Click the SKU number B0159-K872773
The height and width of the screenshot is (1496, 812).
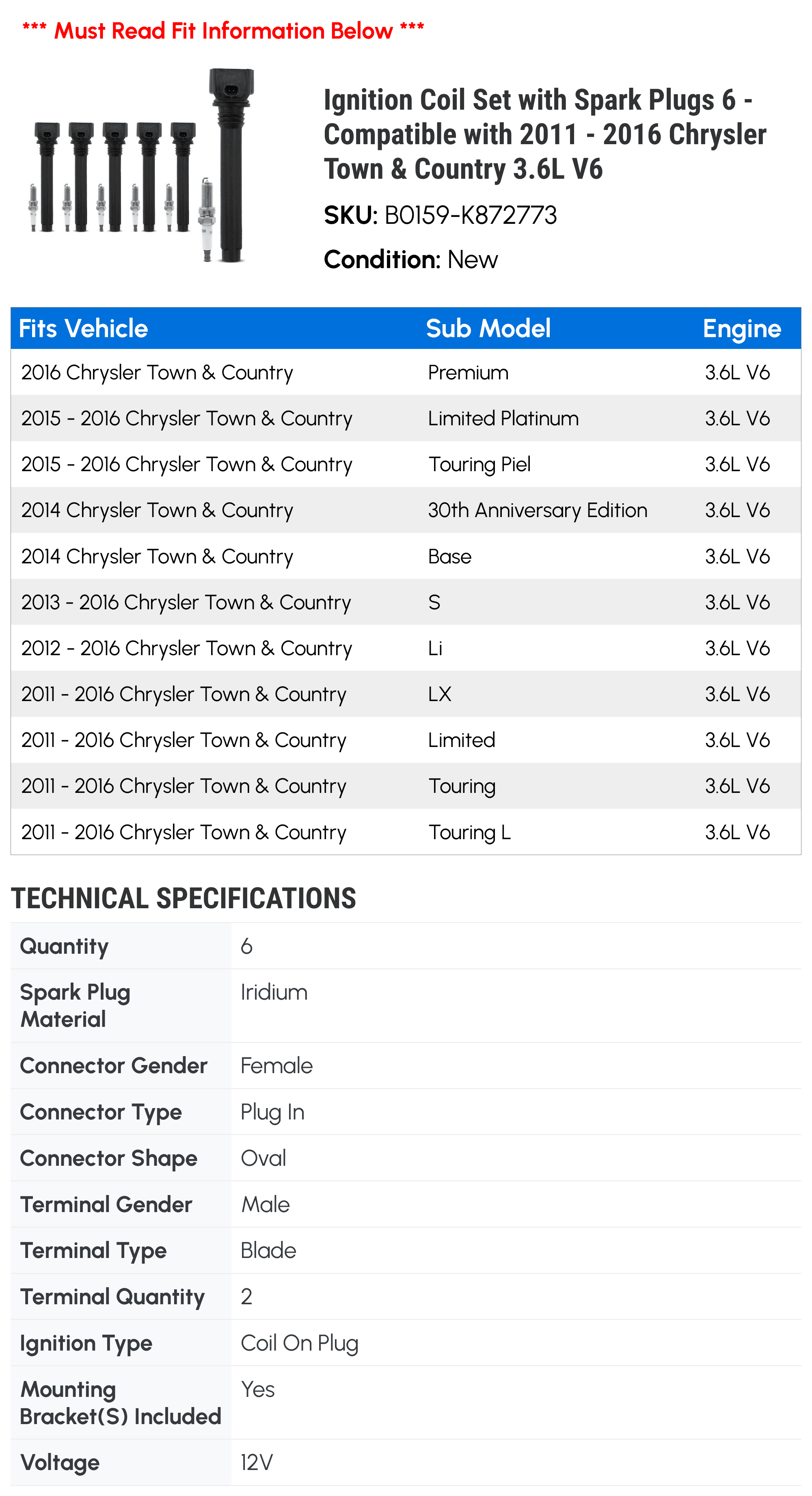click(470, 215)
